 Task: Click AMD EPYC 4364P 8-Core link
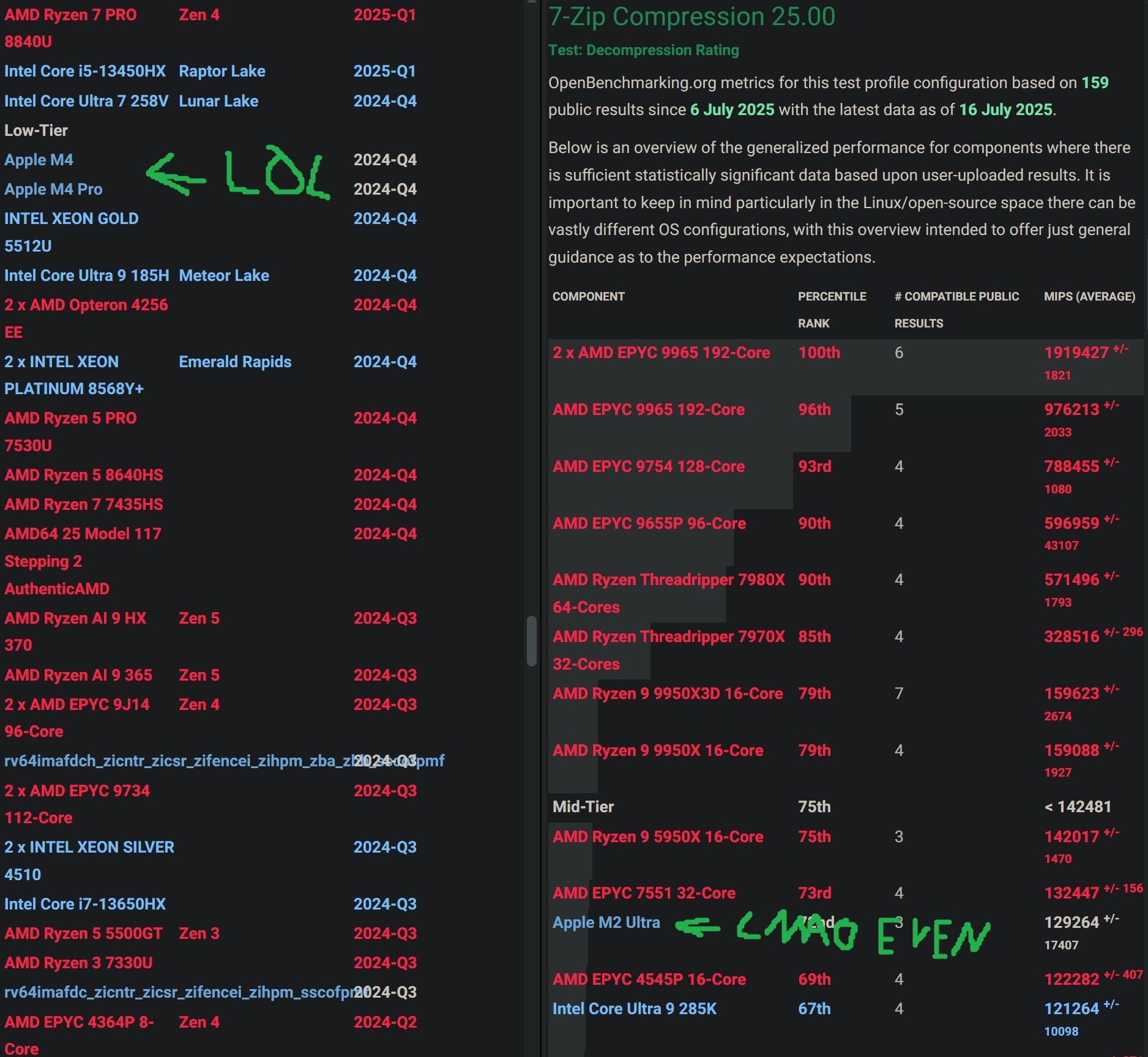click(x=79, y=1035)
